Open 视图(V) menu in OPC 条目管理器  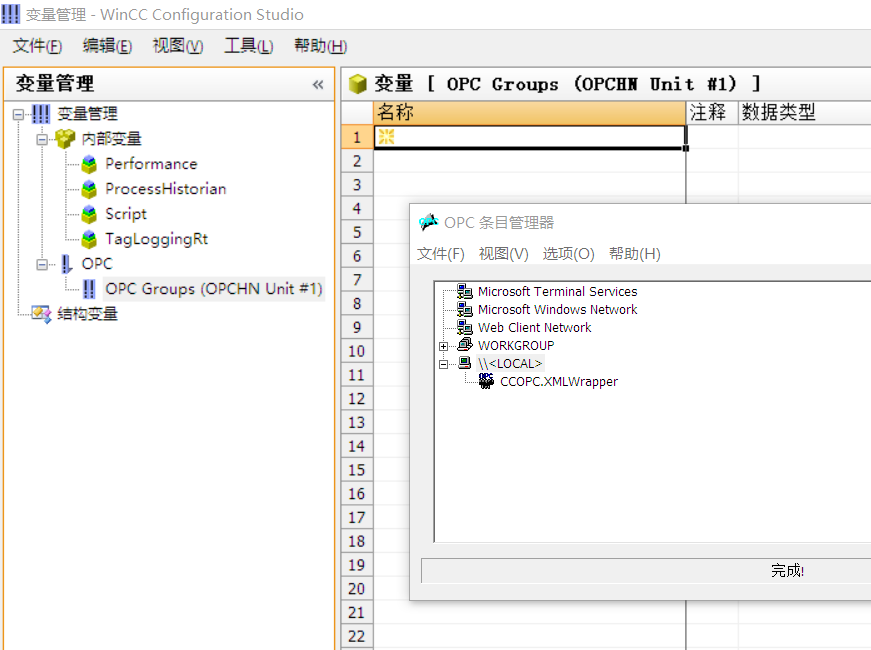coord(504,254)
